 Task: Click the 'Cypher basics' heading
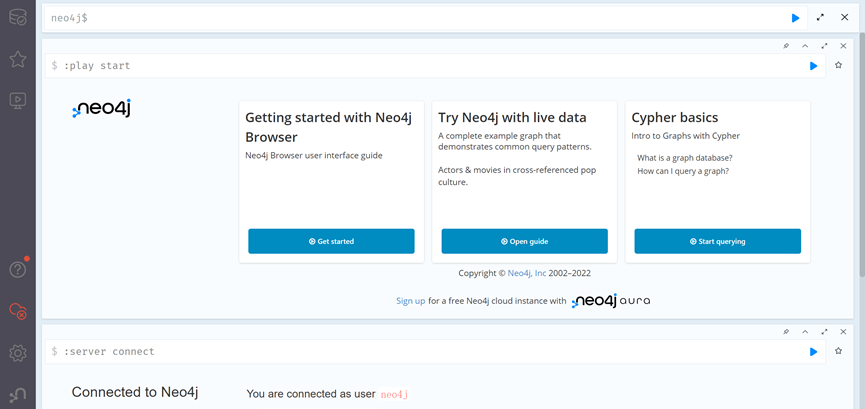pyautogui.click(x=675, y=118)
